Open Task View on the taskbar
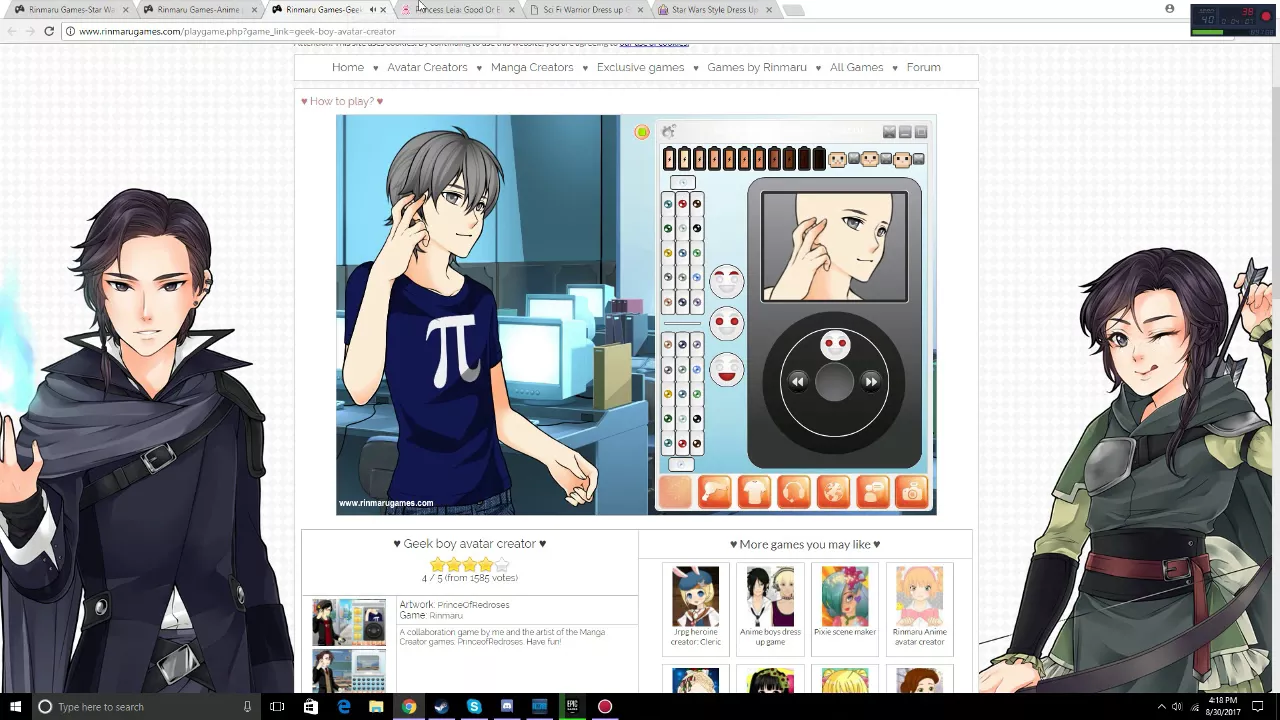This screenshot has width=1280, height=720. pos(277,707)
